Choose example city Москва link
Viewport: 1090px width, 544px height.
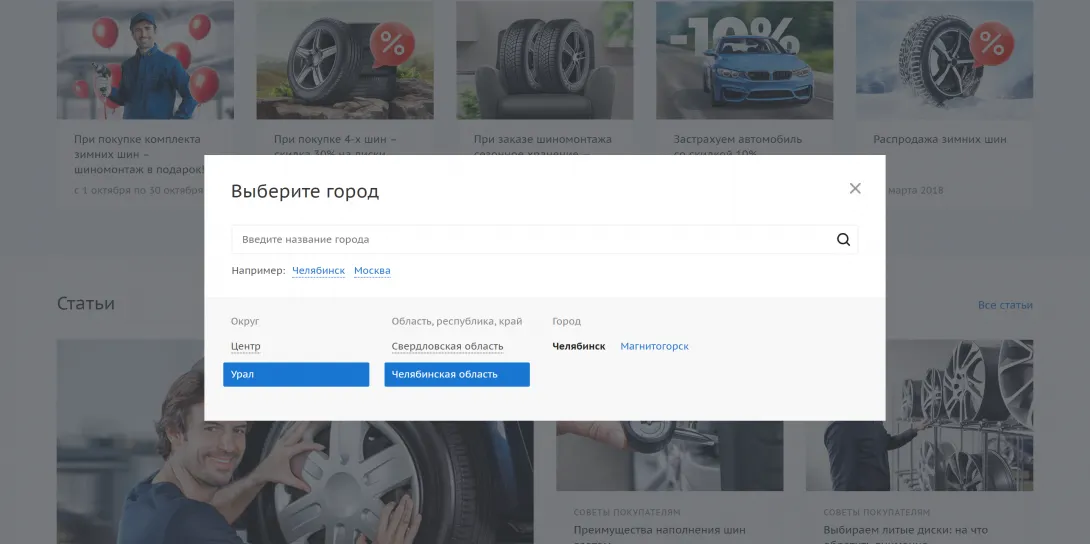[x=372, y=271]
